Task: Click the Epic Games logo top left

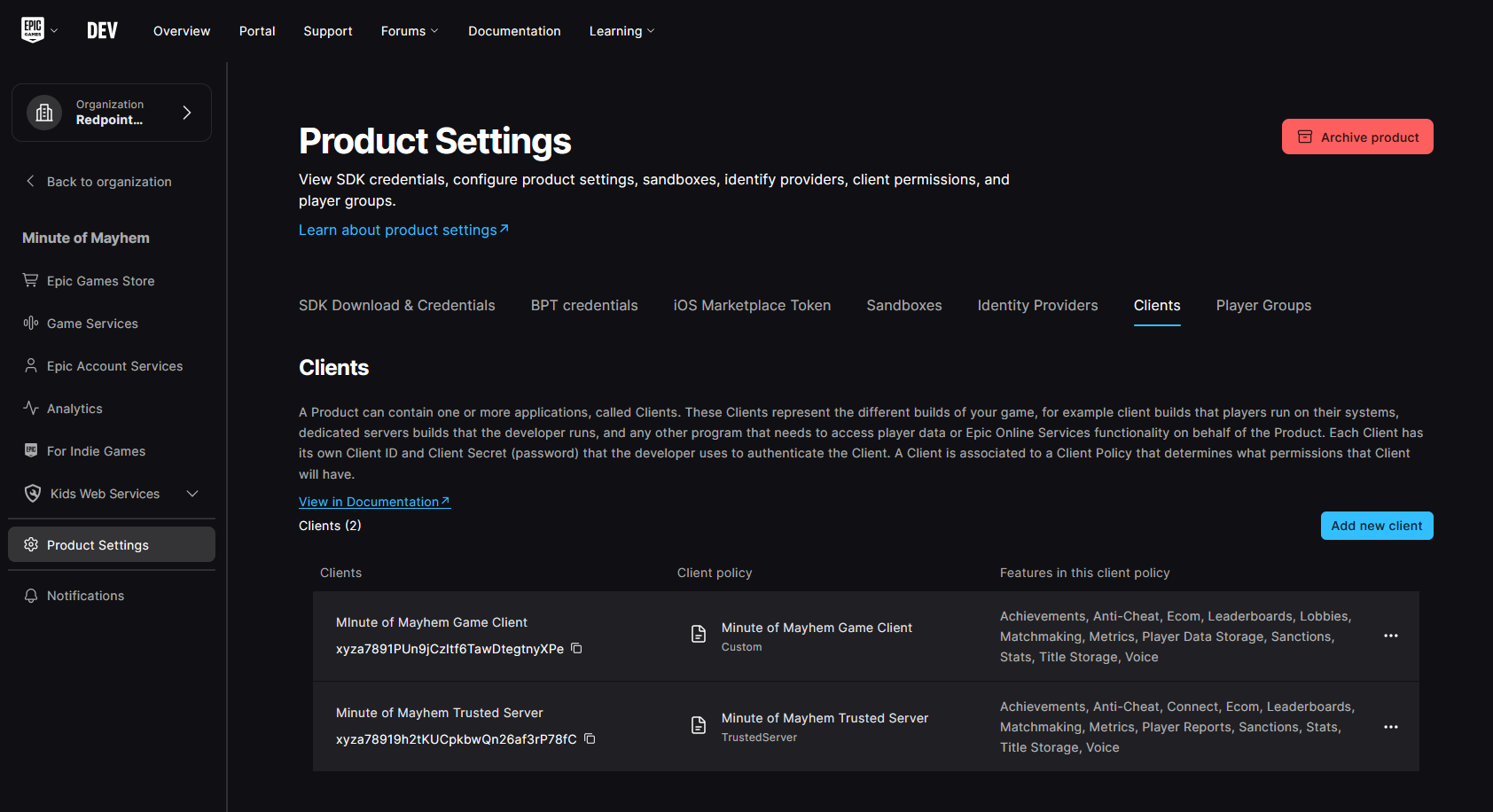Action: 32,28
